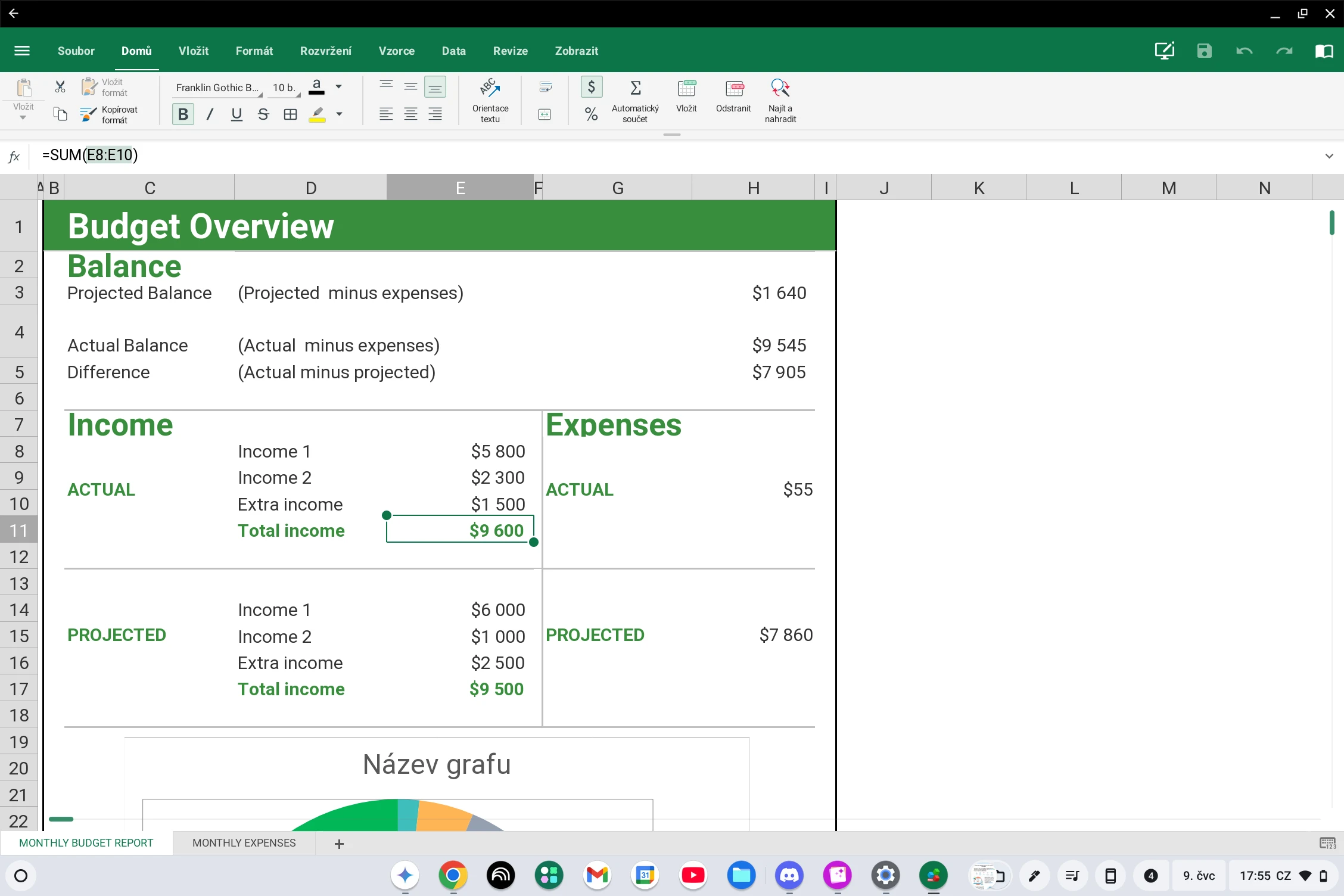Toggle the percent format
This screenshot has height=896, width=1344.
(592, 114)
